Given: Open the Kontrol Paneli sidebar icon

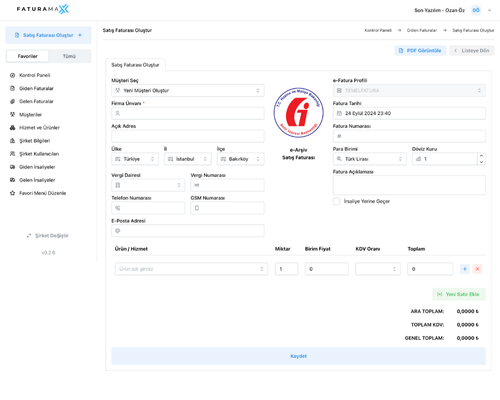Looking at the screenshot, I should tap(13, 75).
